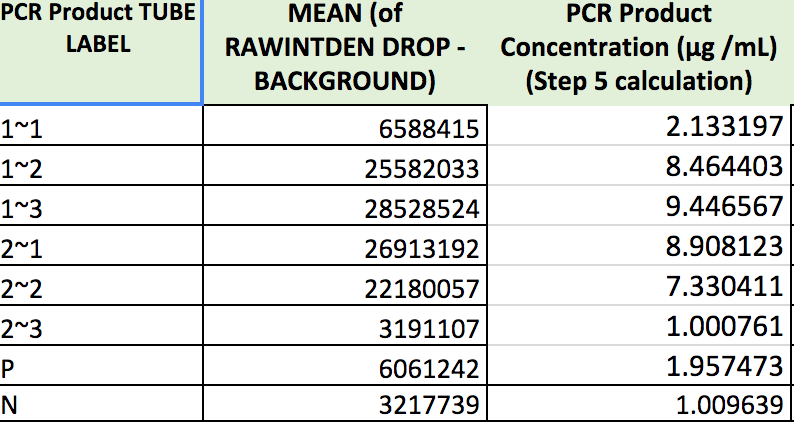This screenshot has height=422, width=794.
Task: Select mean value cell 3191107
Action: point(346,328)
